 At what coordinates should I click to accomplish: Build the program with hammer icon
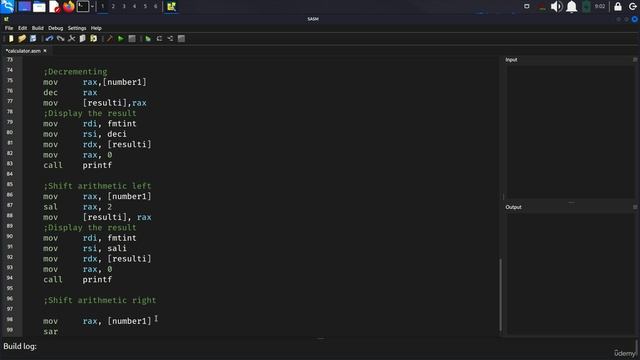click(109, 39)
